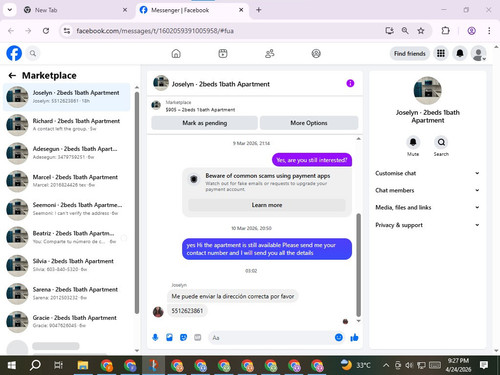Click the install app icon in address bar
The height and width of the screenshot is (375, 500).
pyautogui.click(x=389, y=31)
